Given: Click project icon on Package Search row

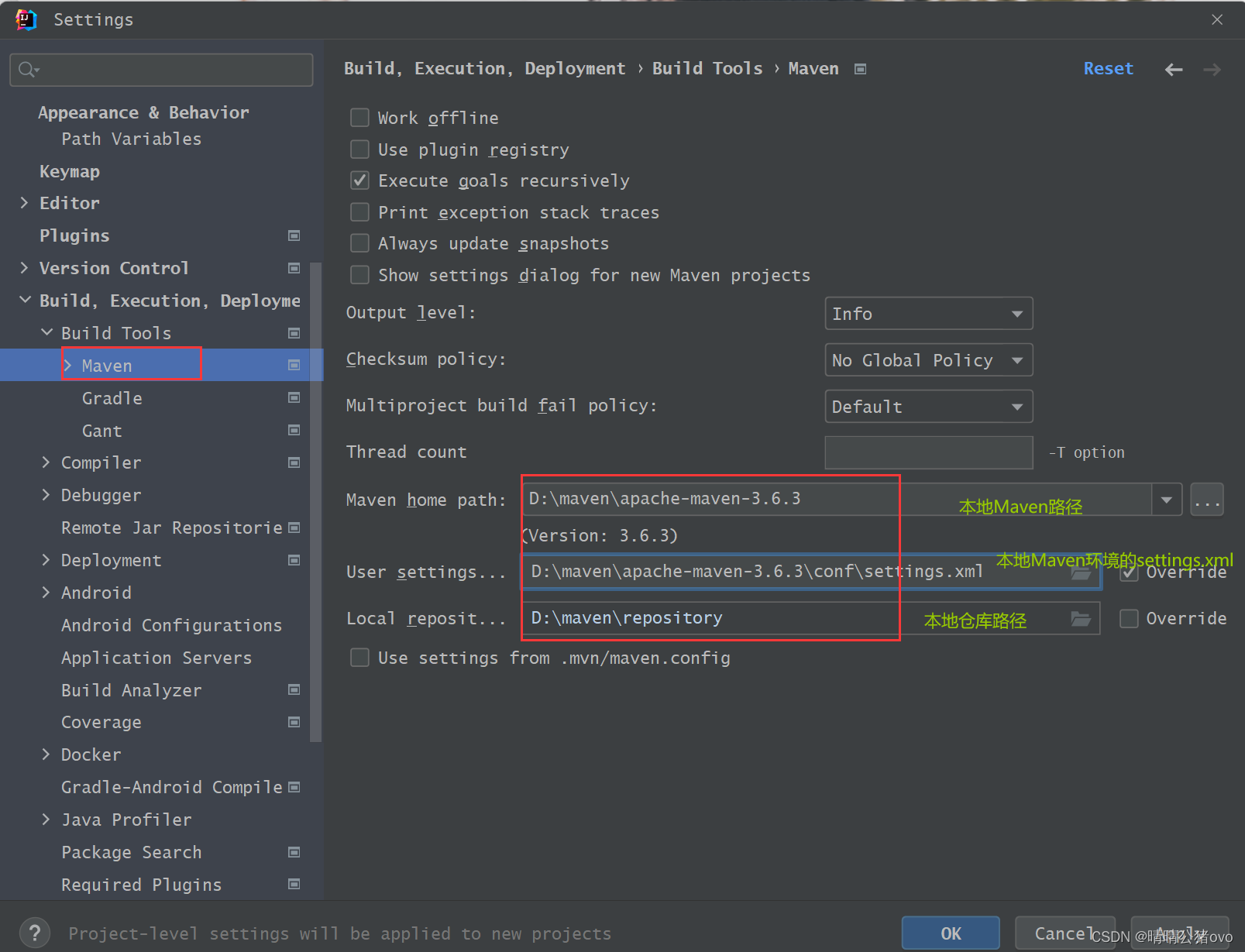Looking at the screenshot, I should point(294,852).
